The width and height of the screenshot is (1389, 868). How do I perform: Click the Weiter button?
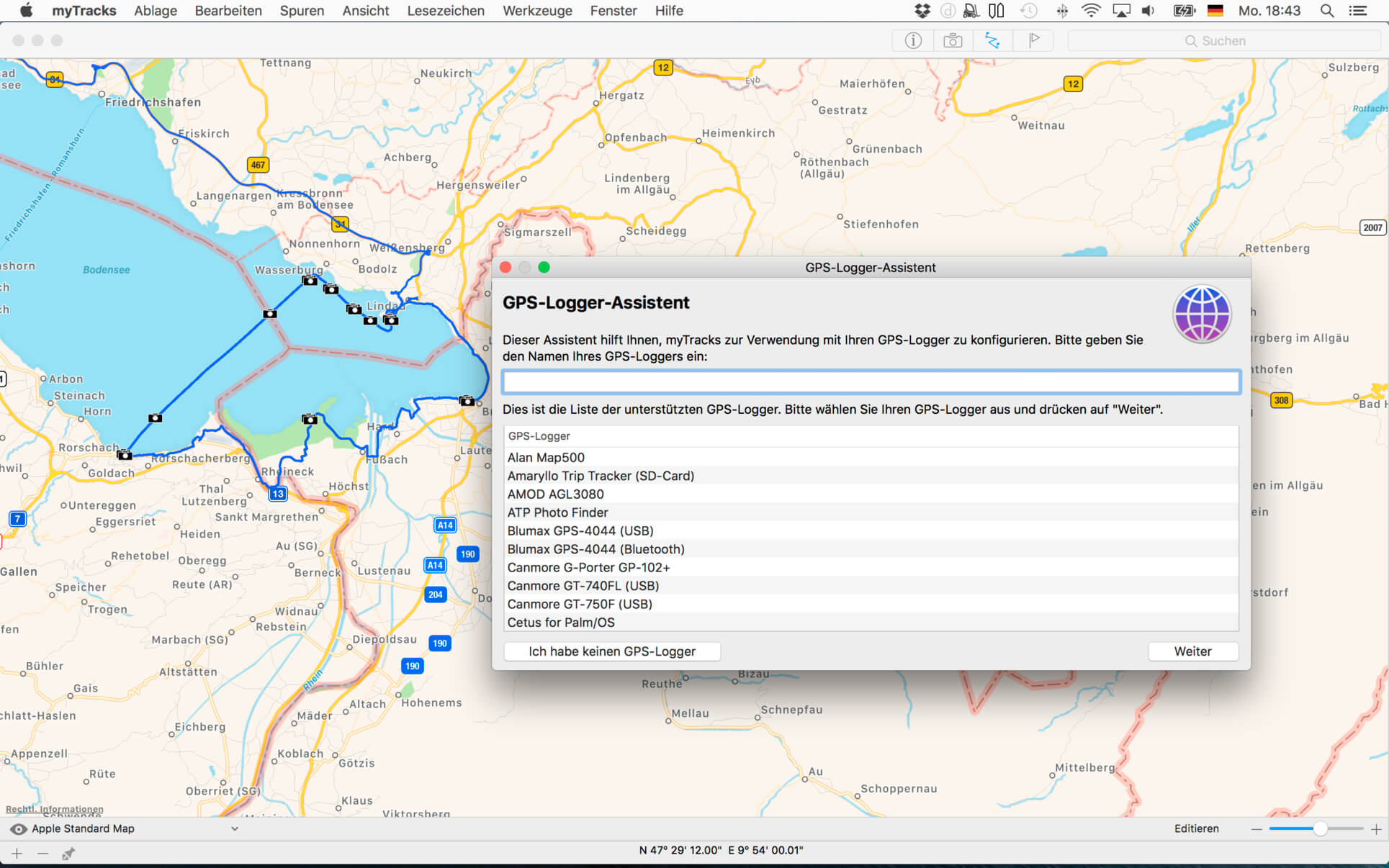(x=1193, y=651)
